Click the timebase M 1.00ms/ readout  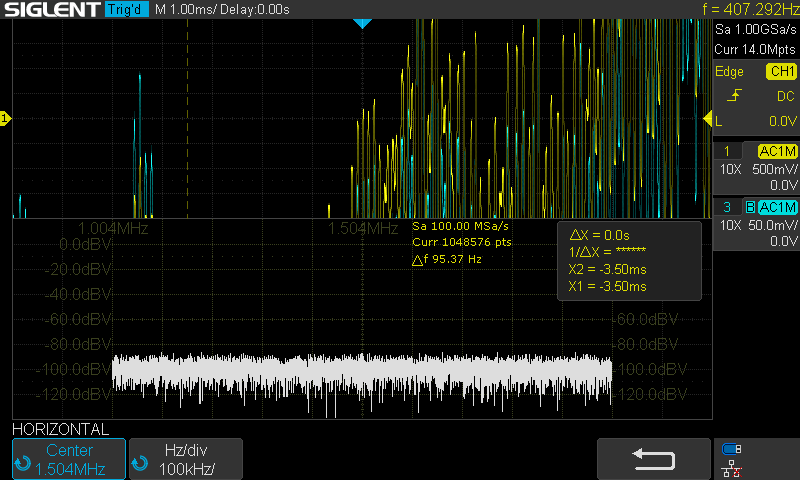click(x=185, y=9)
